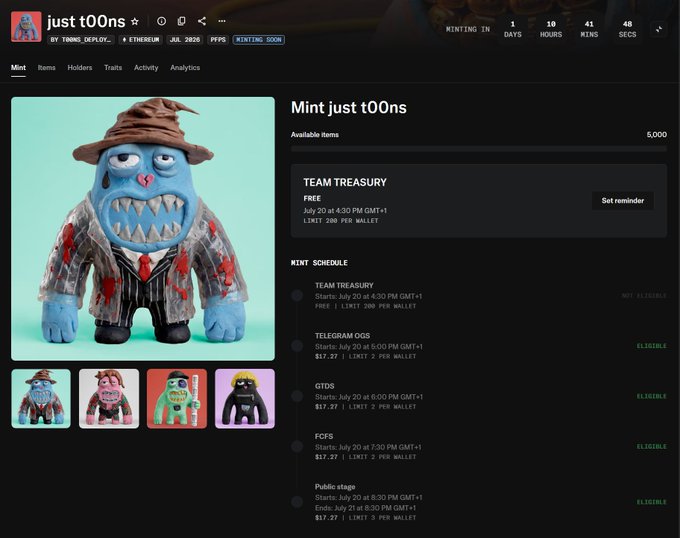680x538 pixels.
Task: Click the TELEGRAM OGS stage marker
Action: (297, 346)
